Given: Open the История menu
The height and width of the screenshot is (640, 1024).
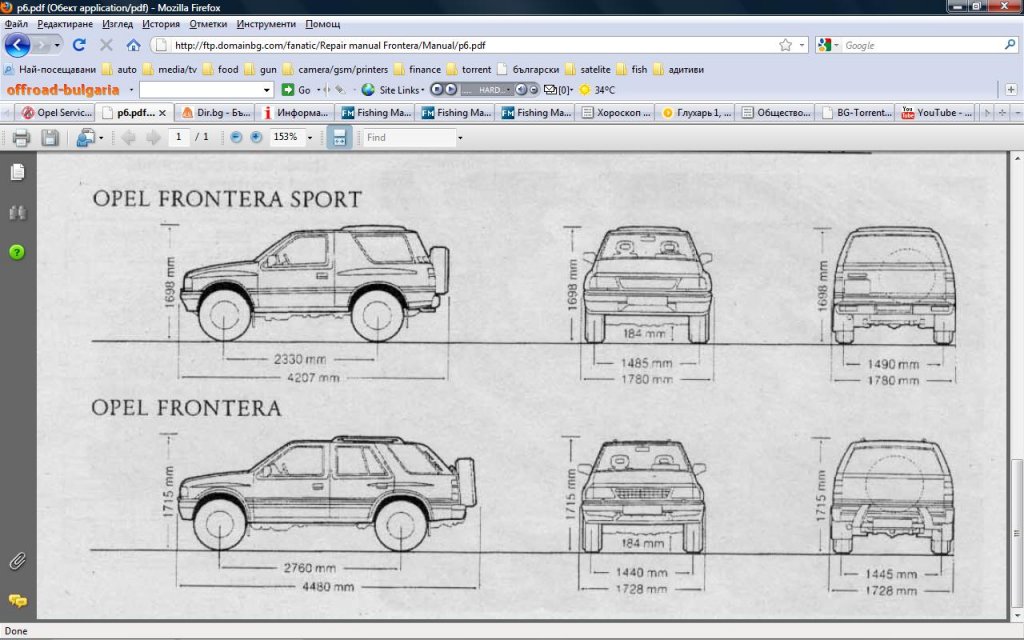Looking at the screenshot, I should 160,23.
